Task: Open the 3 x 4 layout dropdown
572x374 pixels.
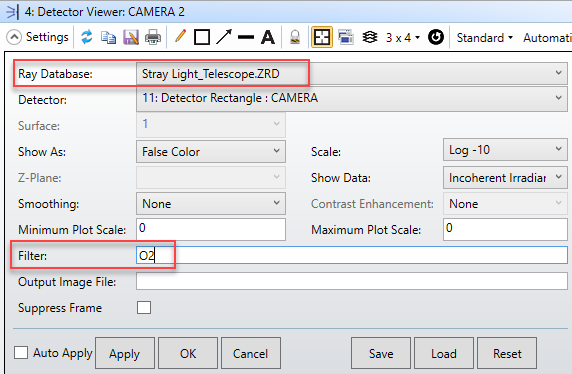Action: pos(403,38)
